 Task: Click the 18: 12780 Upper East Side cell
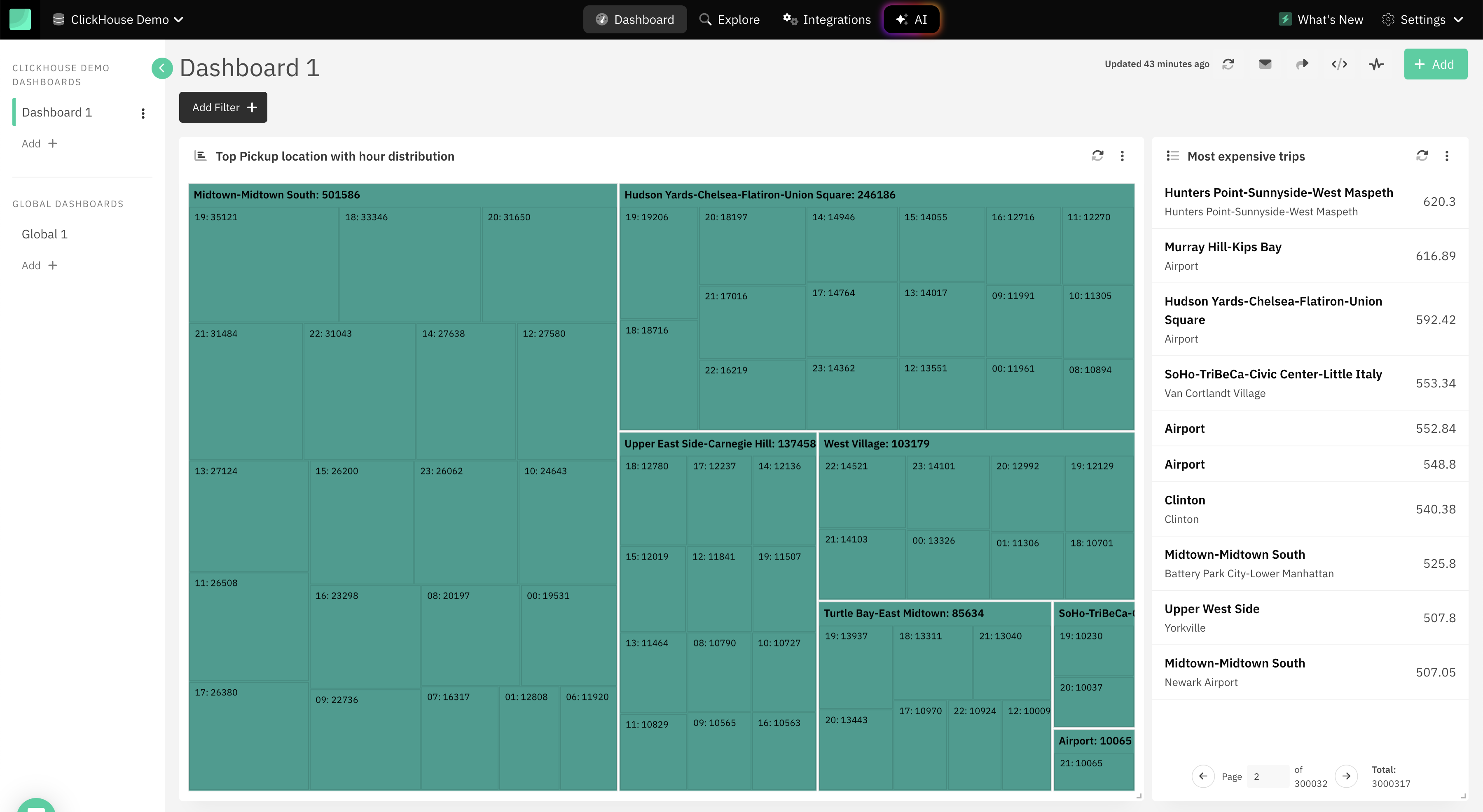point(653,501)
